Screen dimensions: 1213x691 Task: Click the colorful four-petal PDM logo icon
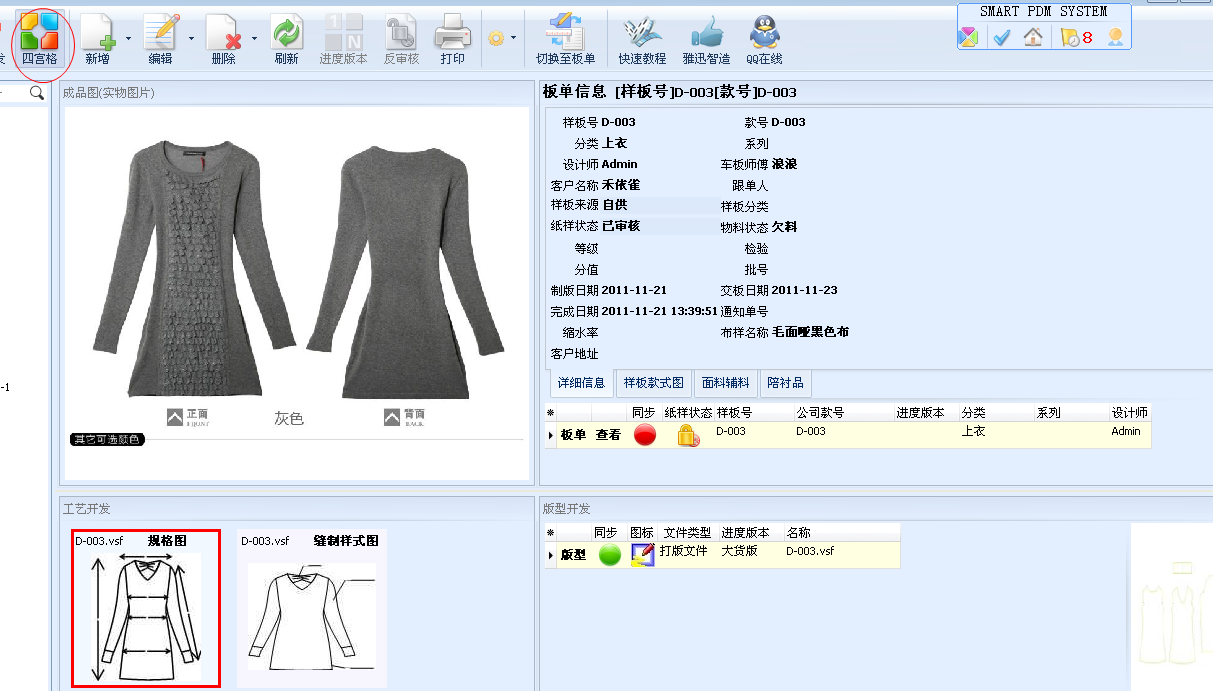coord(968,37)
